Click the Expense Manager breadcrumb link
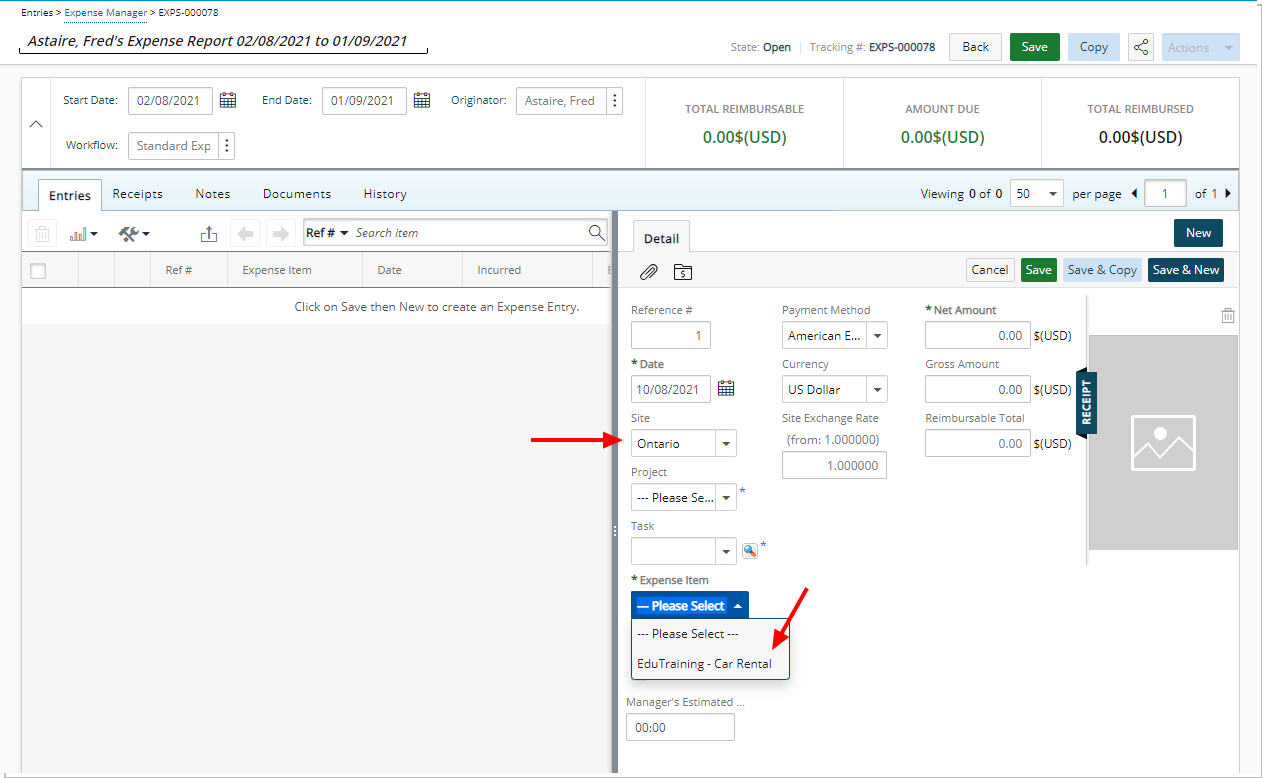 105,13
